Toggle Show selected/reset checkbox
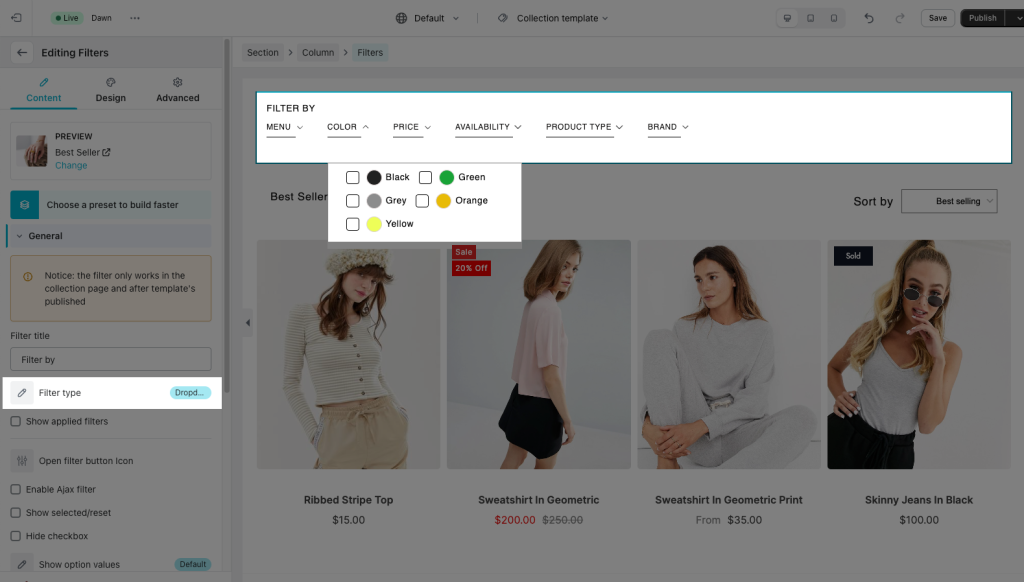 [16, 513]
